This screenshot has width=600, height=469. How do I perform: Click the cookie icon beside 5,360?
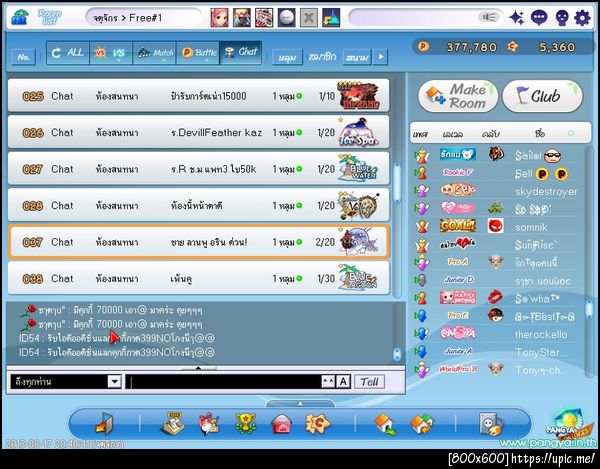pyautogui.click(x=512, y=47)
